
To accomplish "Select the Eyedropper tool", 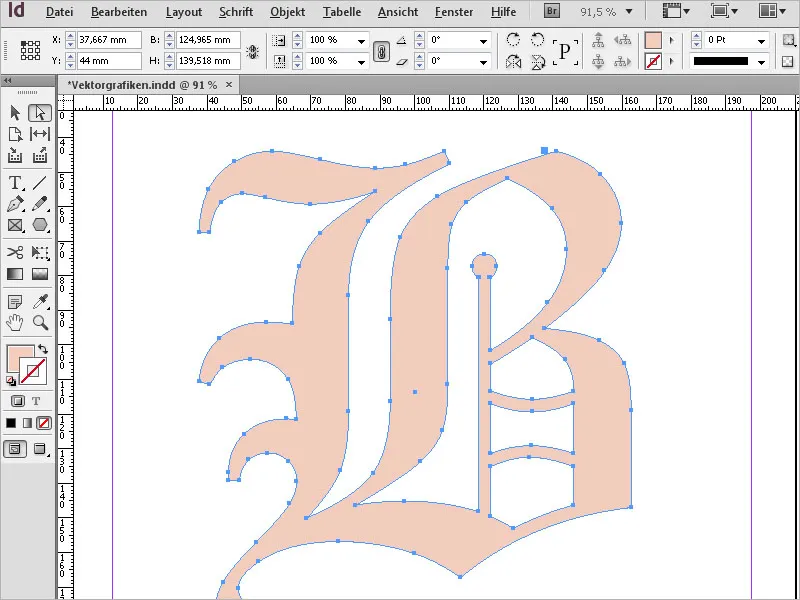I will coord(40,302).
